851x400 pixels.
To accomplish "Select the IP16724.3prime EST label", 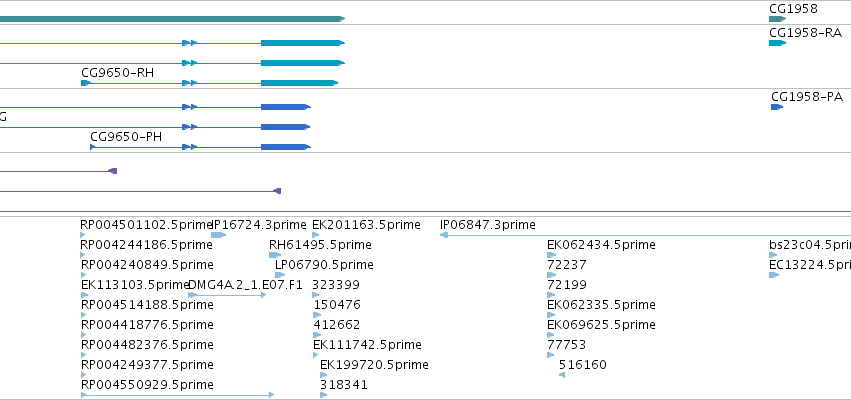I will click(259, 225).
